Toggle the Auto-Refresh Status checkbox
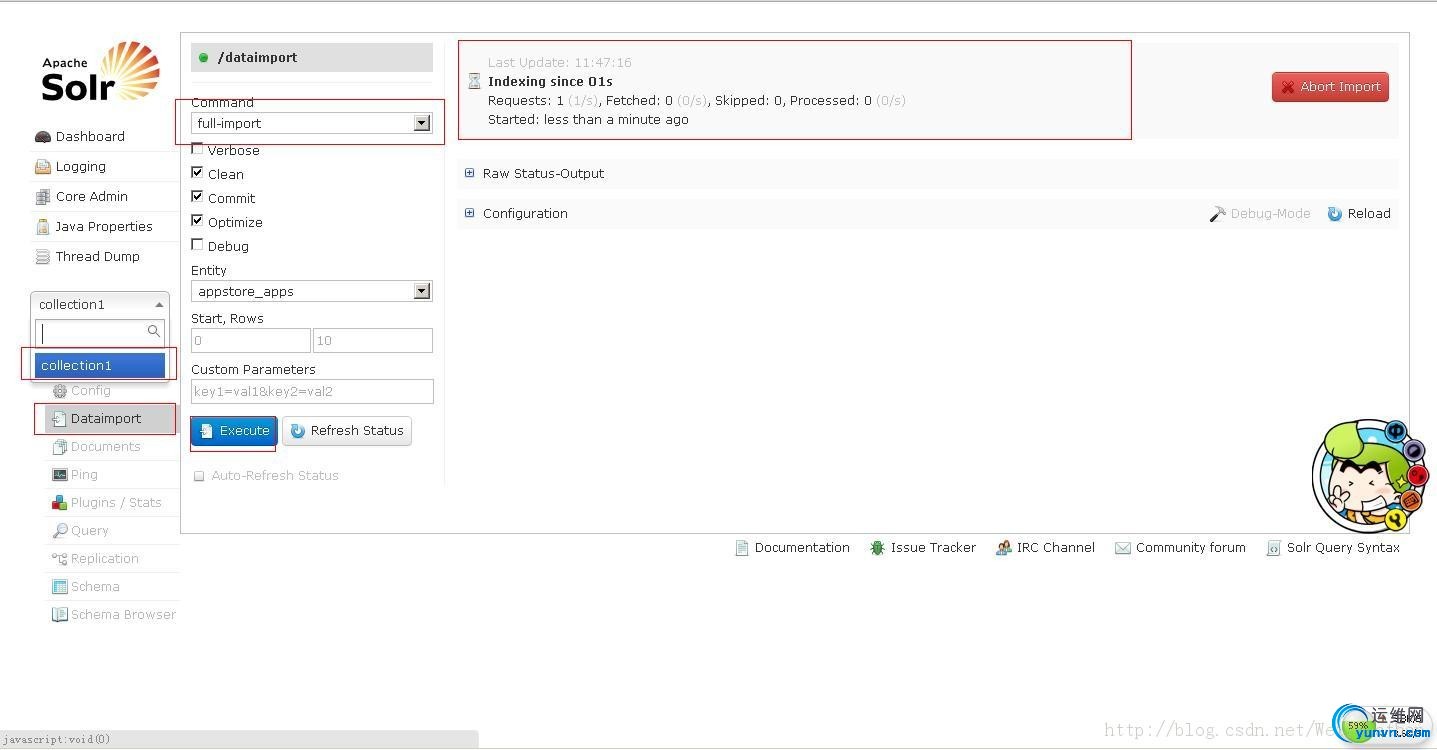Image resolution: width=1437 pixels, height=750 pixels. point(199,476)
